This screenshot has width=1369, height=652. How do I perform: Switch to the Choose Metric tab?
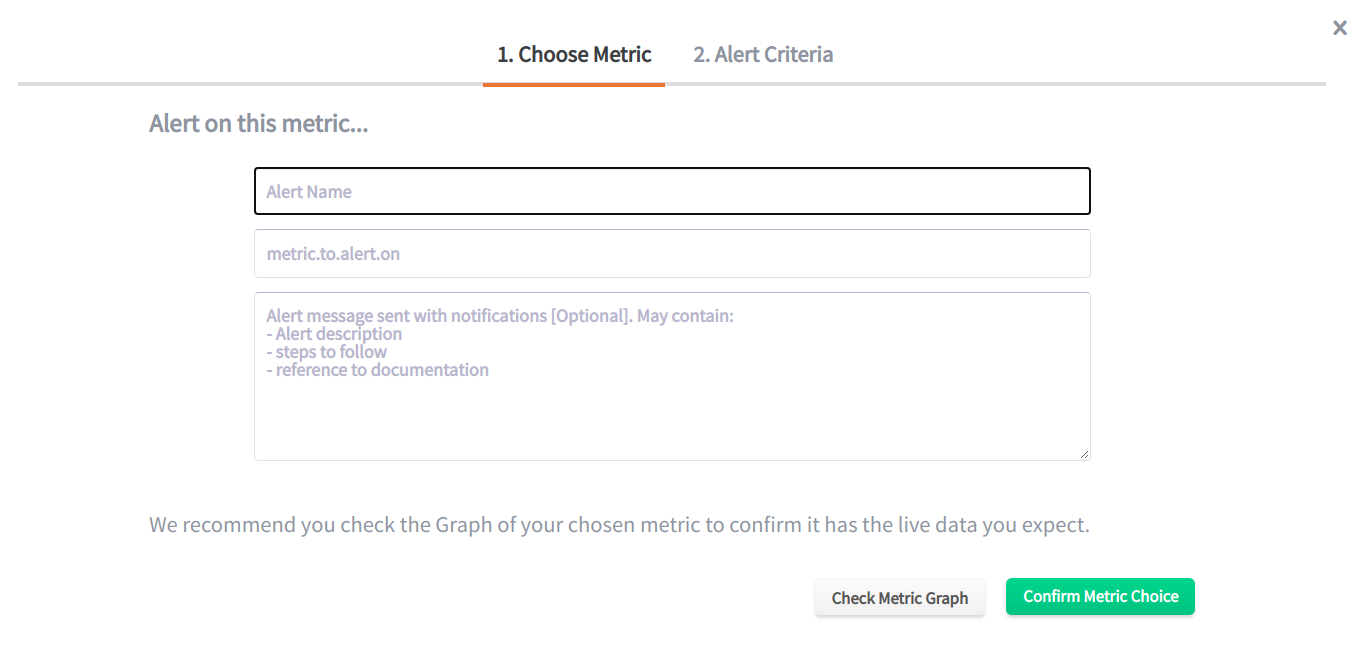574,55
